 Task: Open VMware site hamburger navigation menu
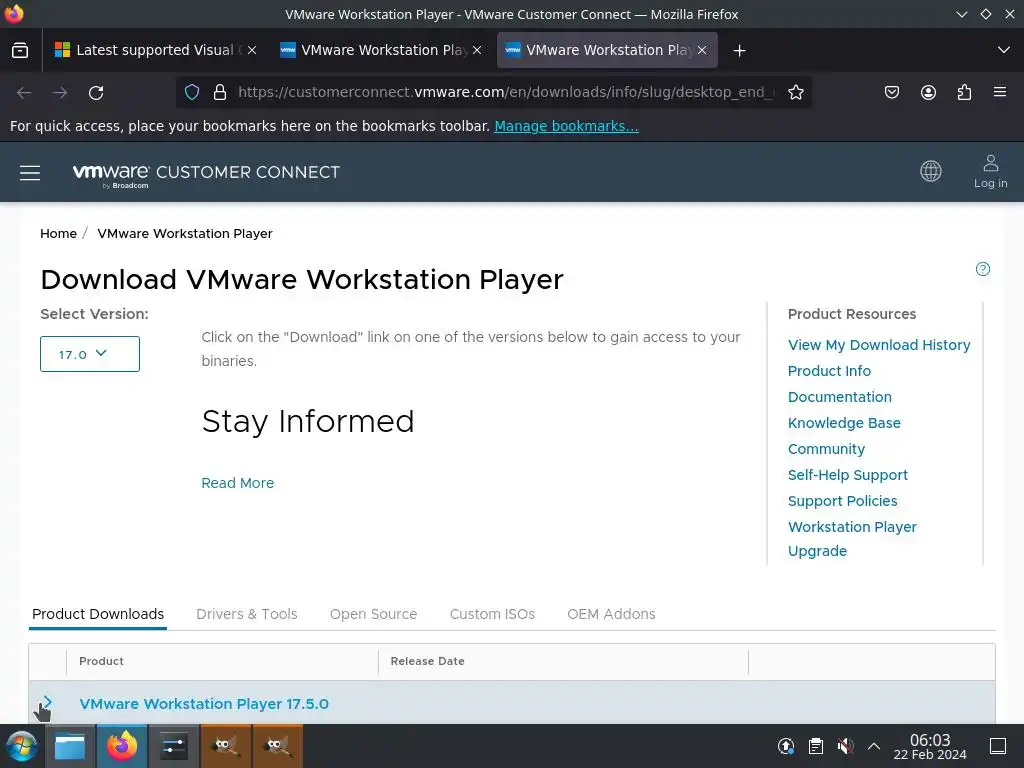30,173
